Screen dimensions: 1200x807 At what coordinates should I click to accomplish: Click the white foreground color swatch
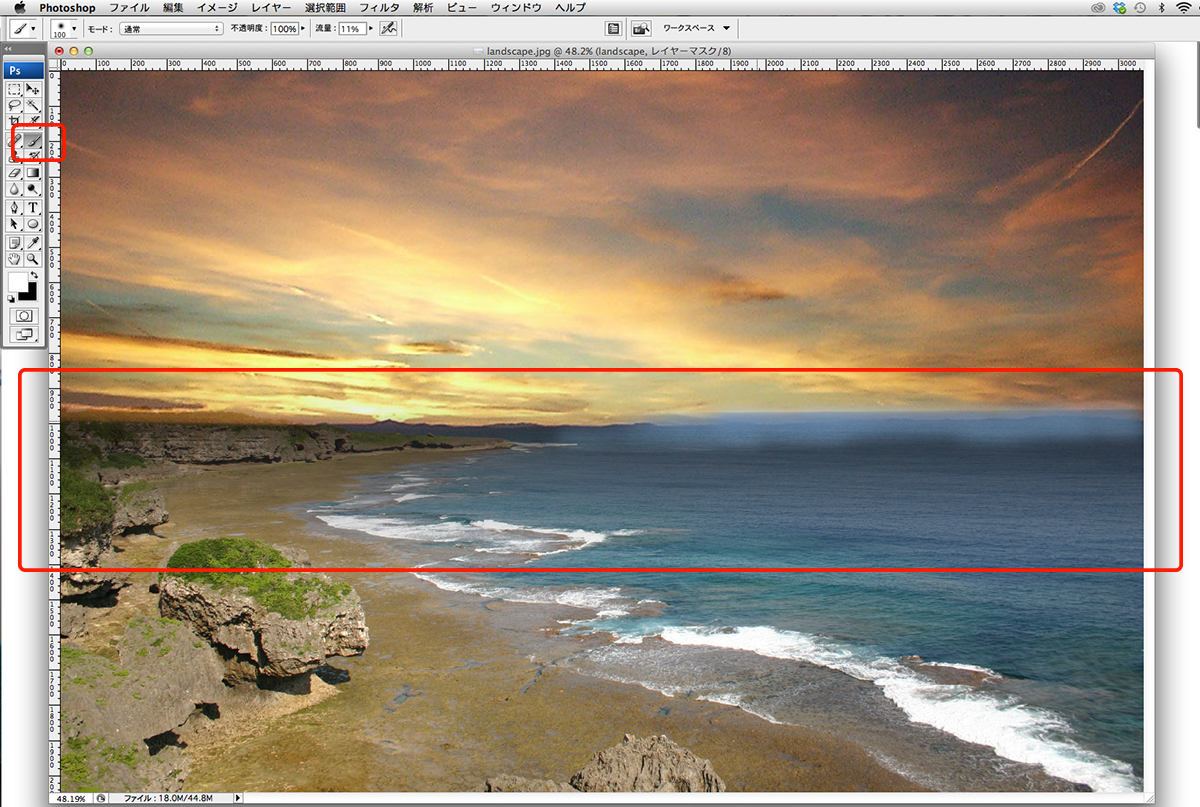17,283
